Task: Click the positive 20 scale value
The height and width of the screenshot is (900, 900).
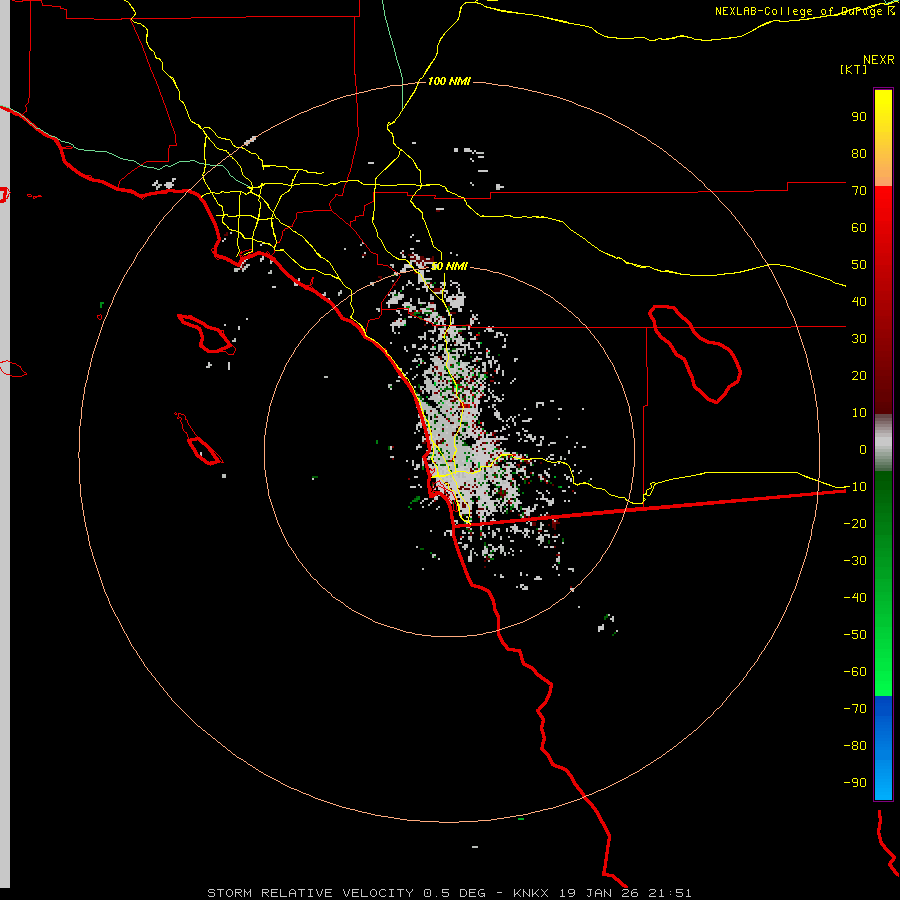Action: pyautogui.click(x=859, y=376)
